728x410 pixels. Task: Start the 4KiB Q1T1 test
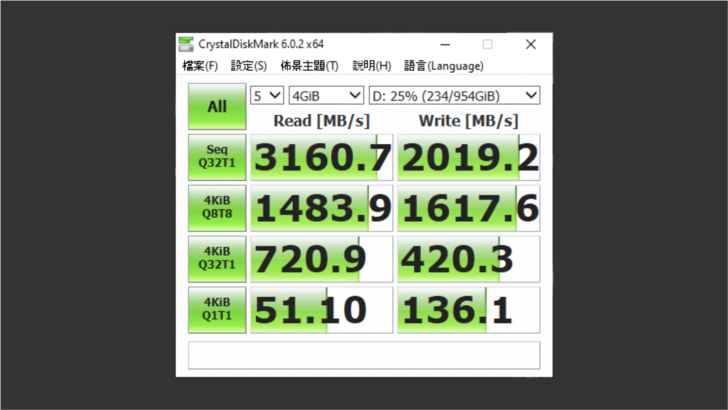(217, 310)
